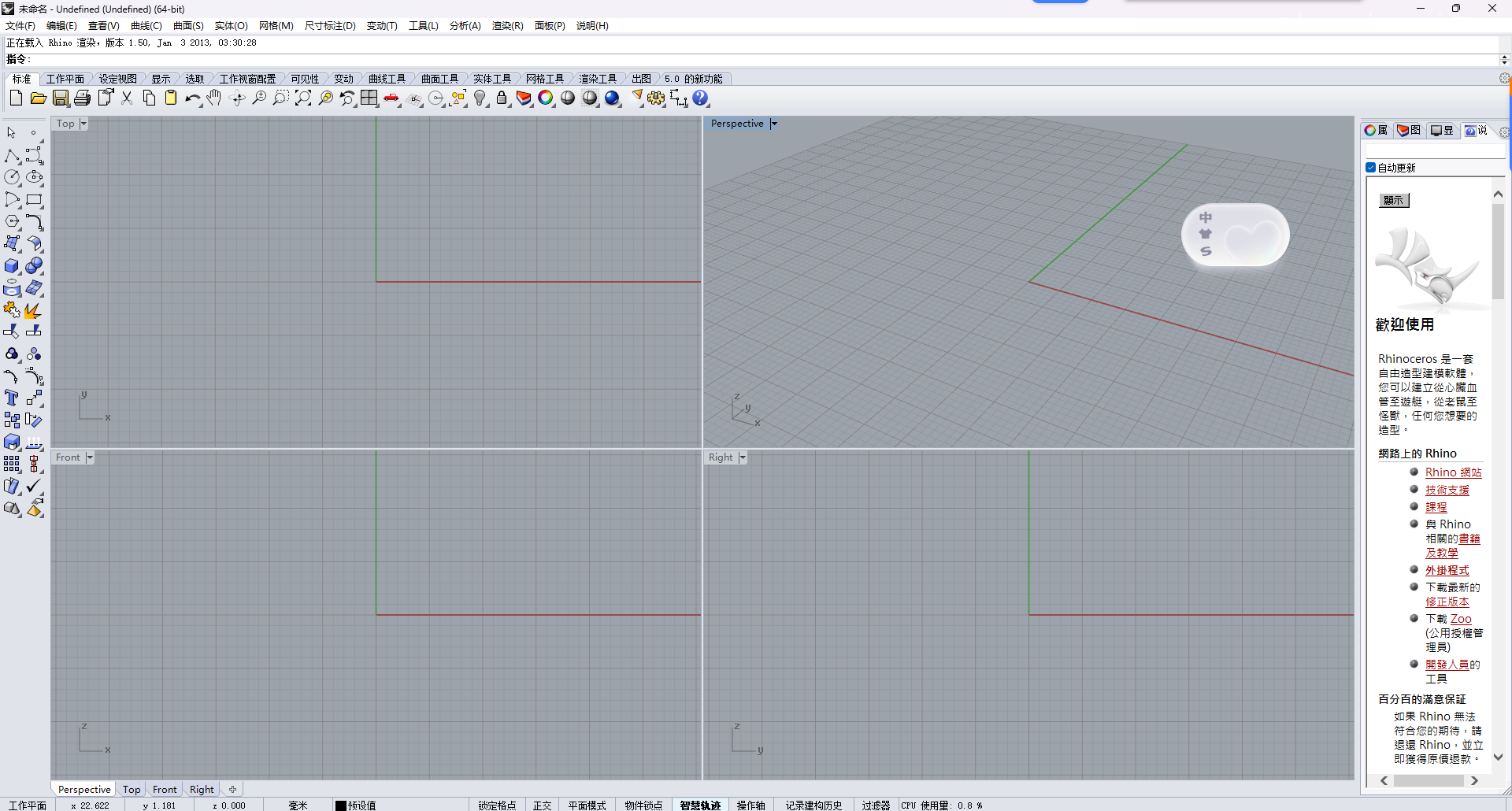Open the Rhino 網站 link
The image size is (1512, 811).
pyautogui.click(x=1453, y=472)
